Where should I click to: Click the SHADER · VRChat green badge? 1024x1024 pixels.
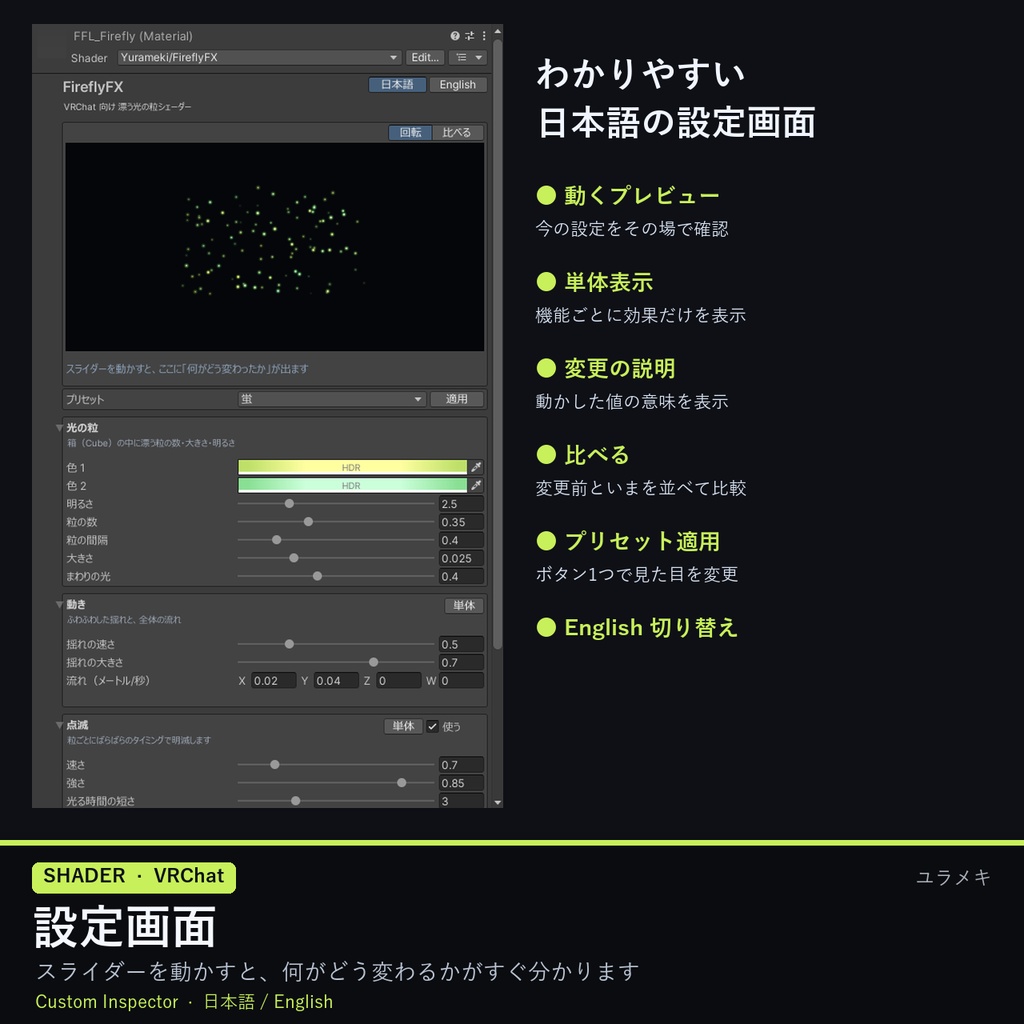134,877
